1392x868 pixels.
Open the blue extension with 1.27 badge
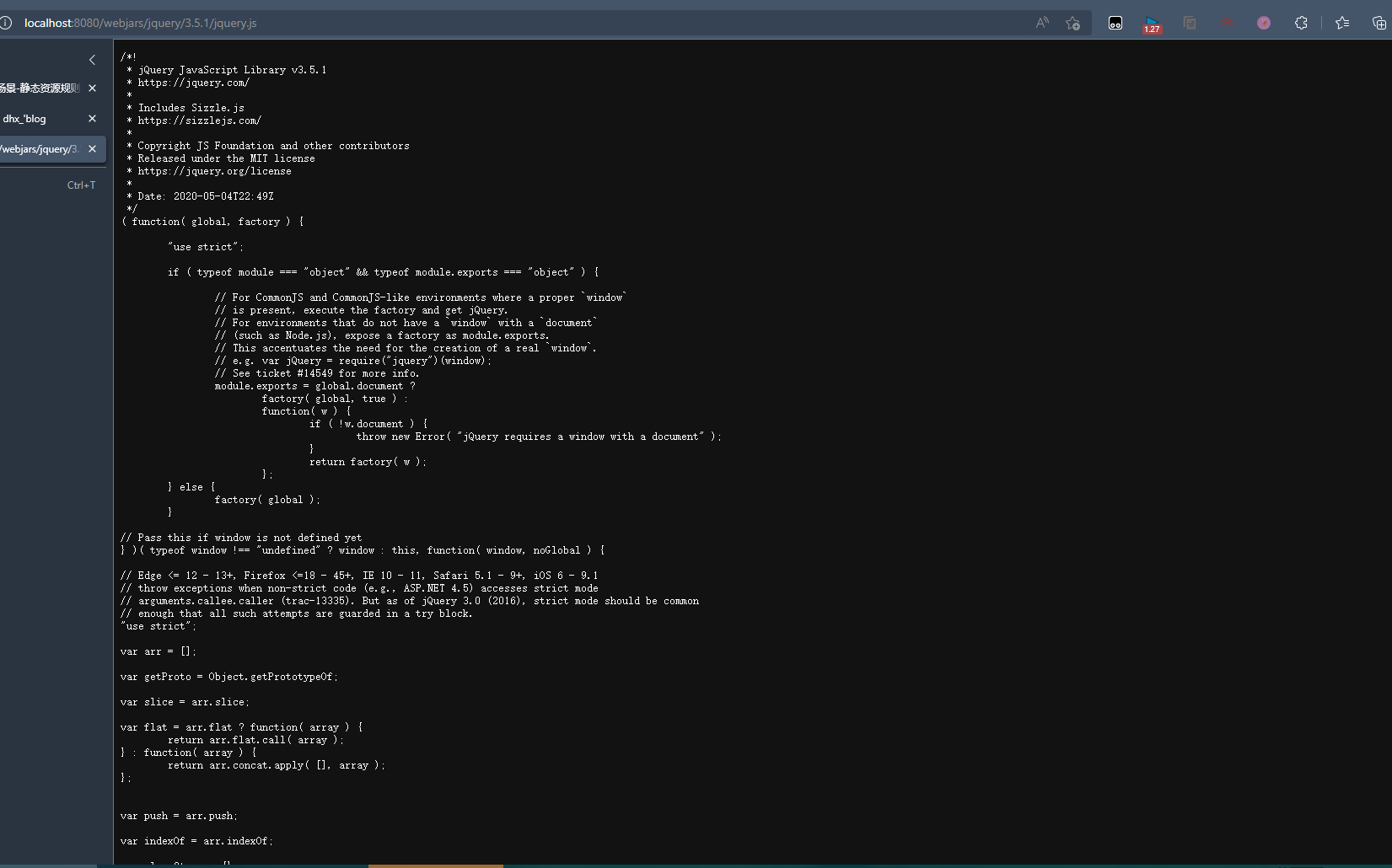1152,24
